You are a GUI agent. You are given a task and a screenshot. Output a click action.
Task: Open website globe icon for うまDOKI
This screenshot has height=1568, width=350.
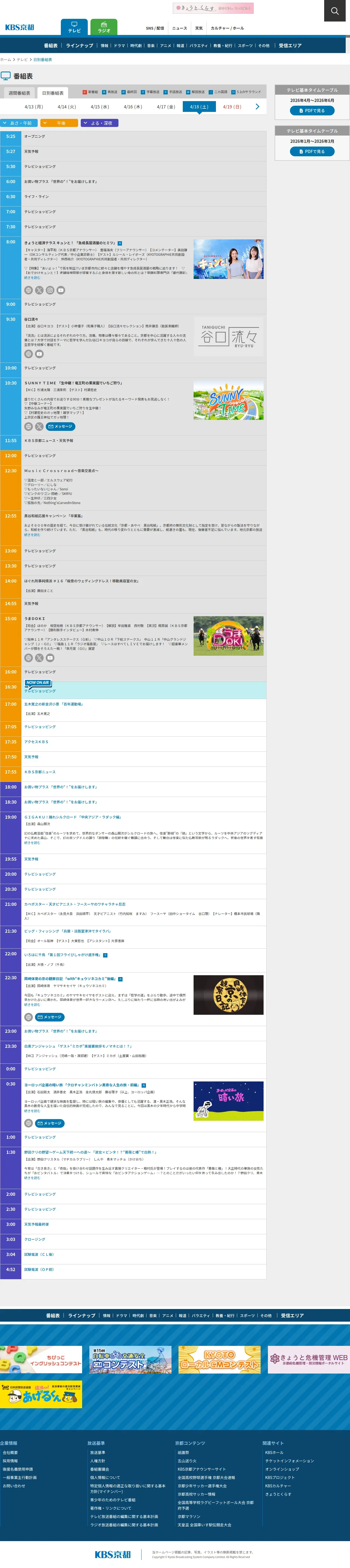click(29, 658)
